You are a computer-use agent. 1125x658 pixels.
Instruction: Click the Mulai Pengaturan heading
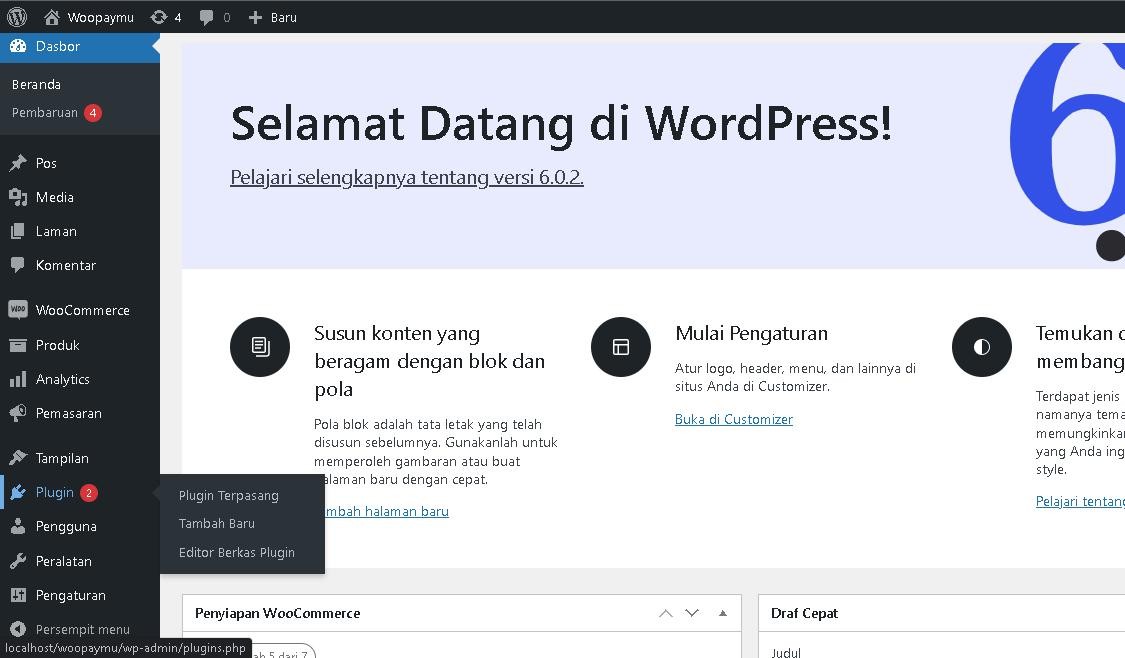coord(751,333)
